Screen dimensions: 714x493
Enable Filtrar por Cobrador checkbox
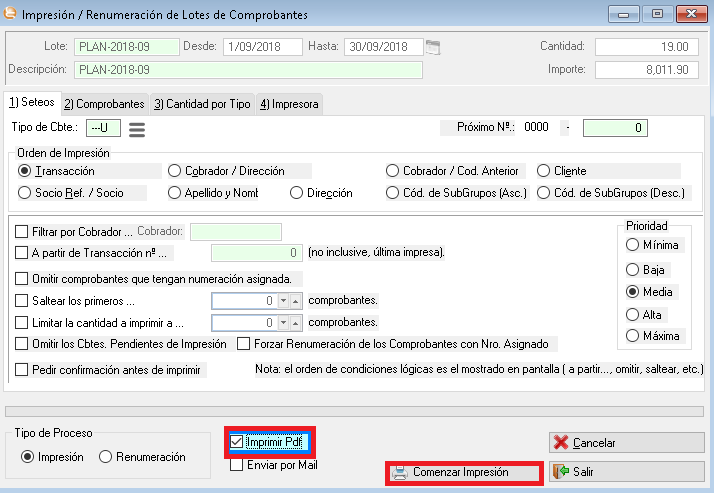[x=23, y=232]
